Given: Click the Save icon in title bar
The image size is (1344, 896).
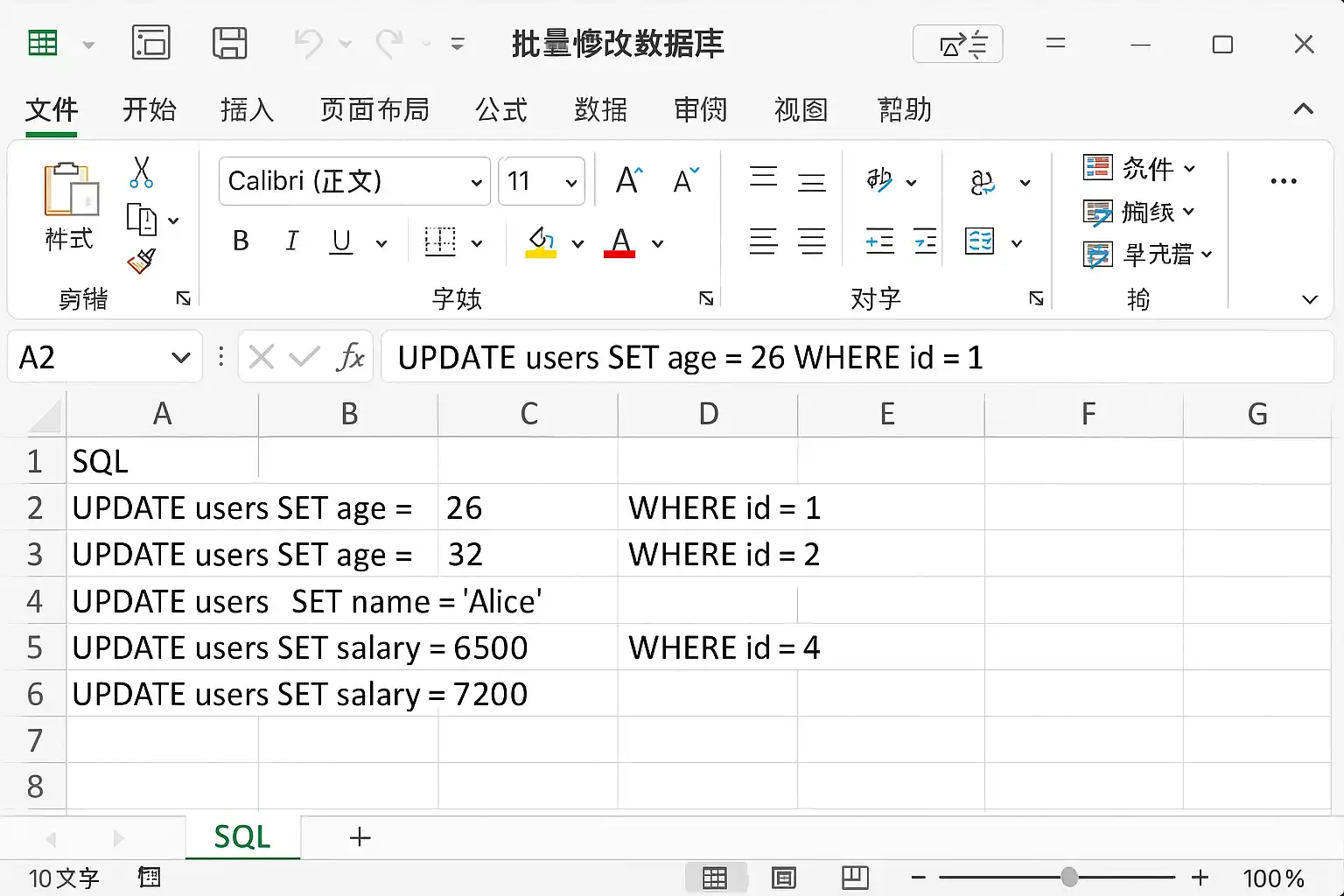Looking at the screenshot, I should pyautogui.click(x=230, y=43).
